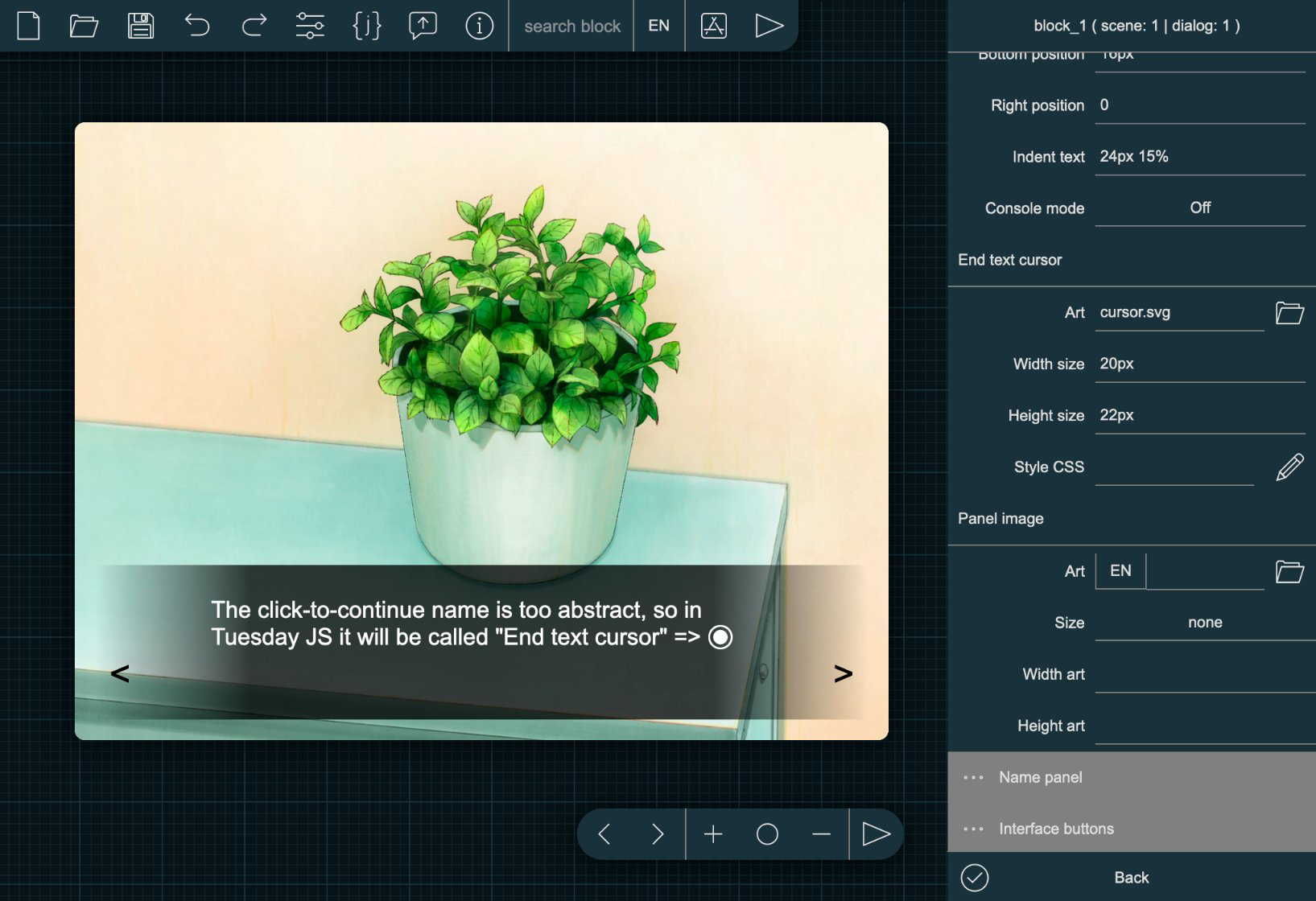Switch the EN language in top toolbar
The height and width of the screenshot is (901, 1316).
tap(659, 26)
